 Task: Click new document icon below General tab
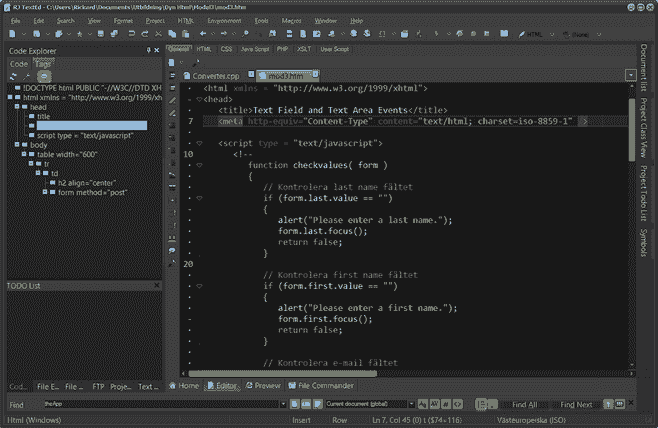point(171,63)
